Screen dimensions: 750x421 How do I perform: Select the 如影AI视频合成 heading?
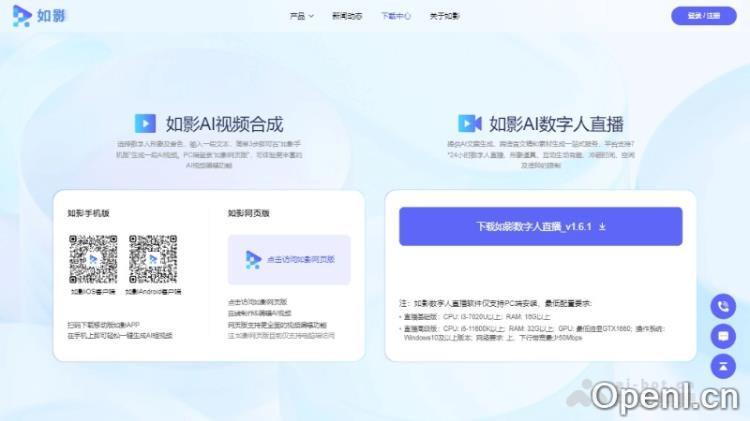click(224, 124)
